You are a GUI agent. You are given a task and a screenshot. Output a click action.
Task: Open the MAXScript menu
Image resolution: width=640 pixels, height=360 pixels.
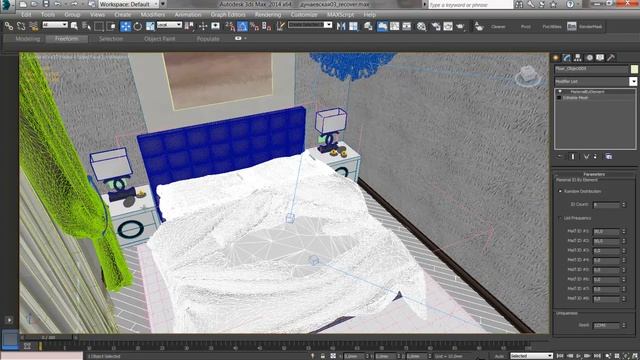point(341,14)
